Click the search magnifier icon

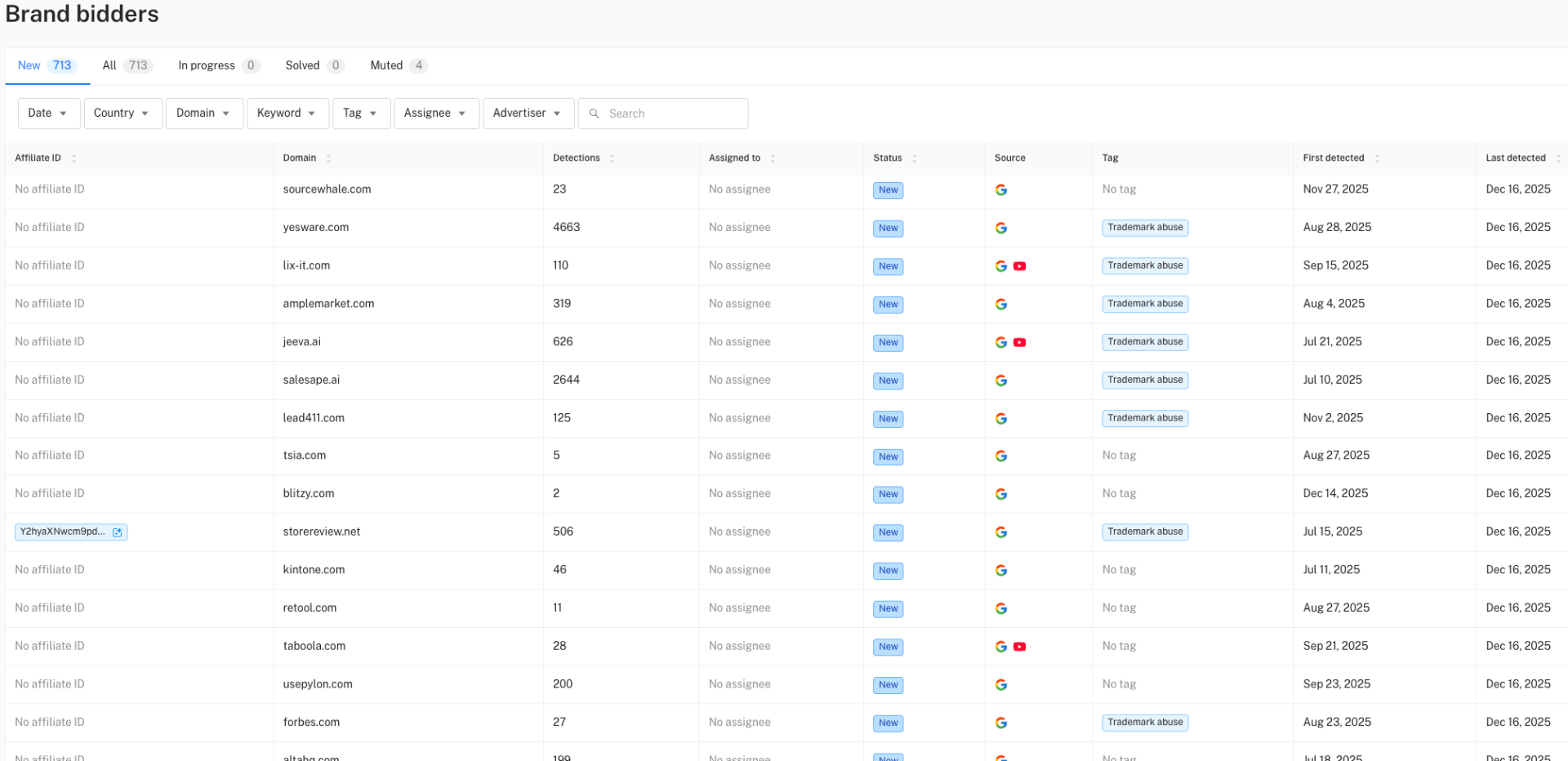pyautogui.click(x=595, y=113)
